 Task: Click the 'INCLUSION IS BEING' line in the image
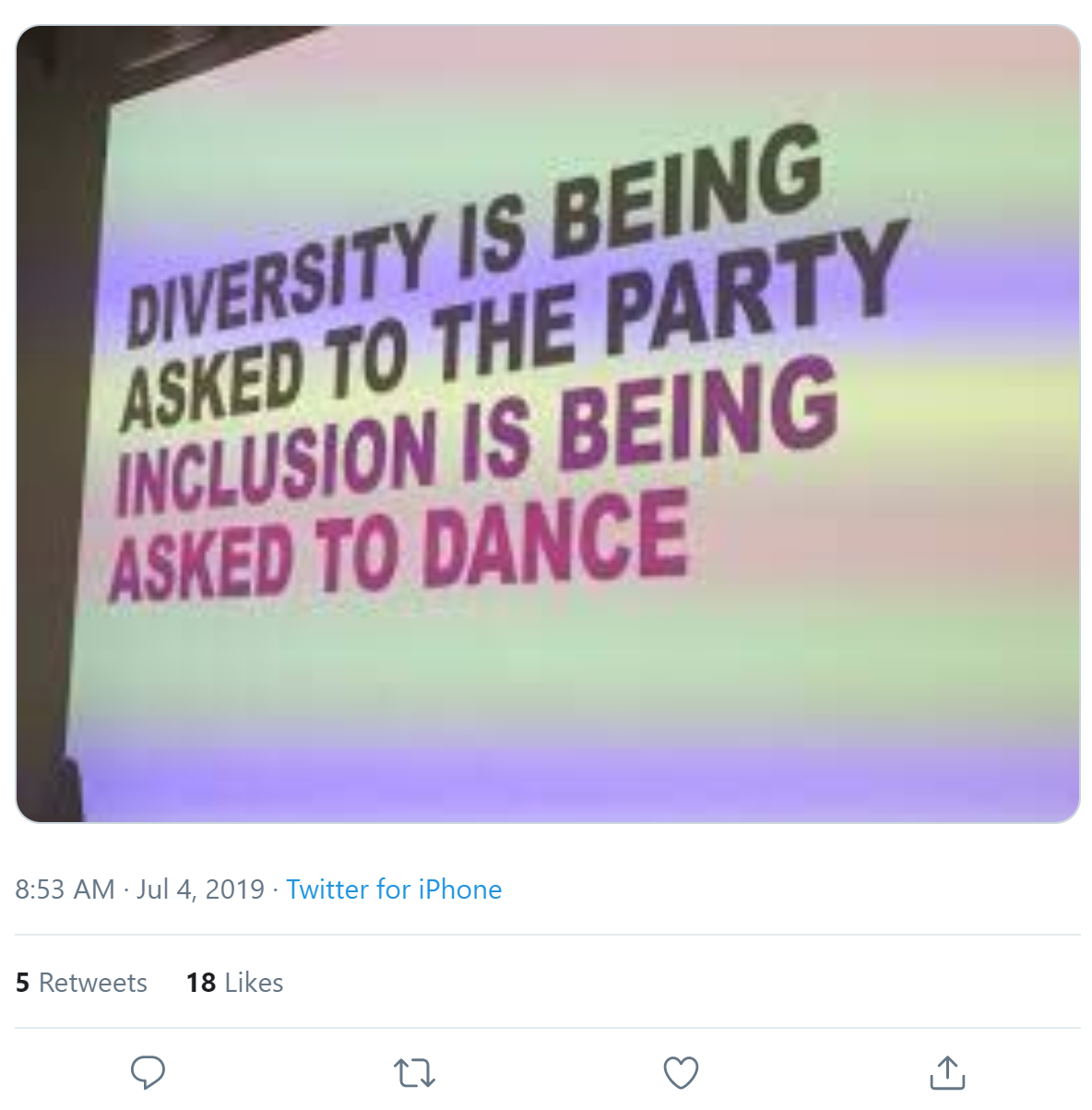tap(477, 434)
